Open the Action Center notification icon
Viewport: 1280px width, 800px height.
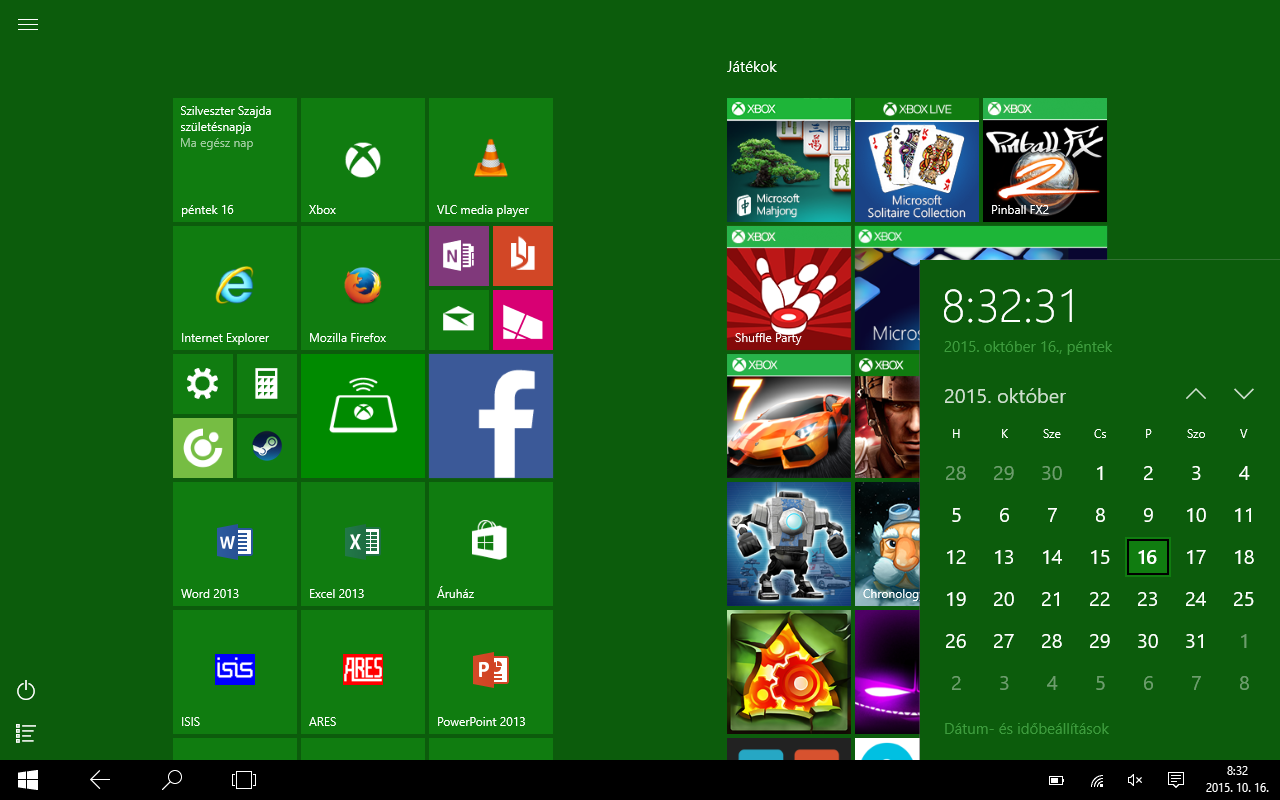point(1176,780)
